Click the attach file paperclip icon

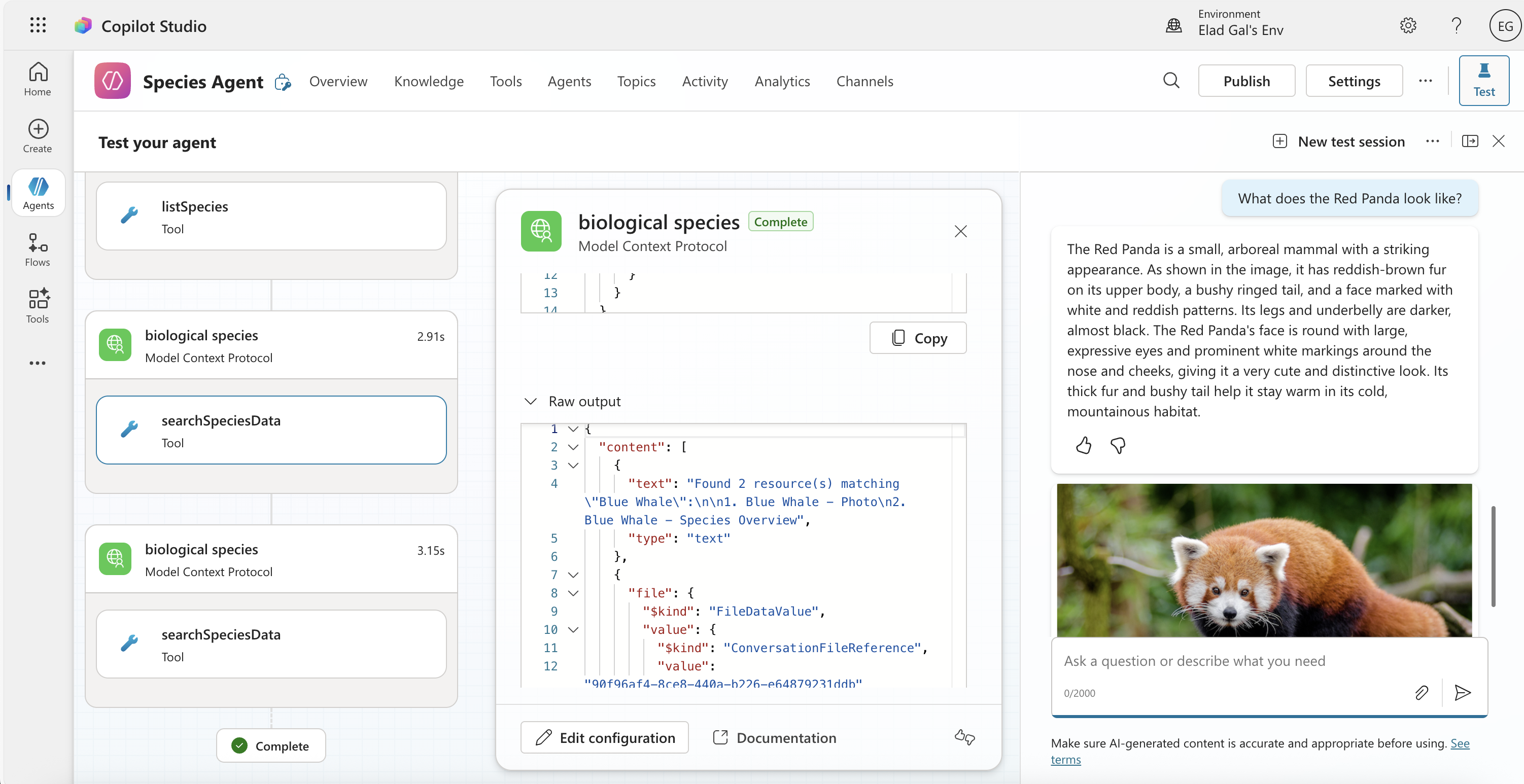point(1421,692)
